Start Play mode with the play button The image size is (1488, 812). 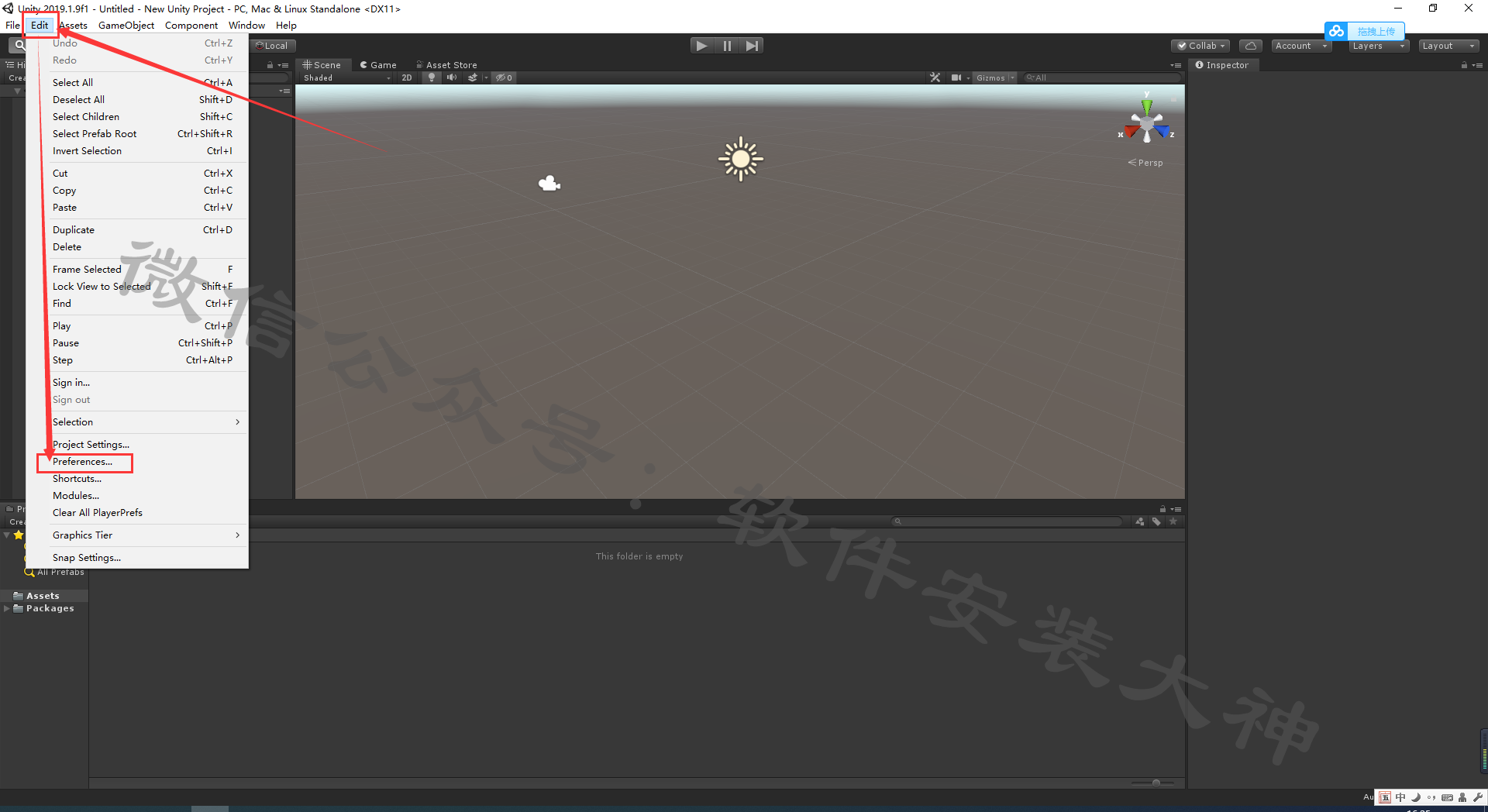[701, 46]
